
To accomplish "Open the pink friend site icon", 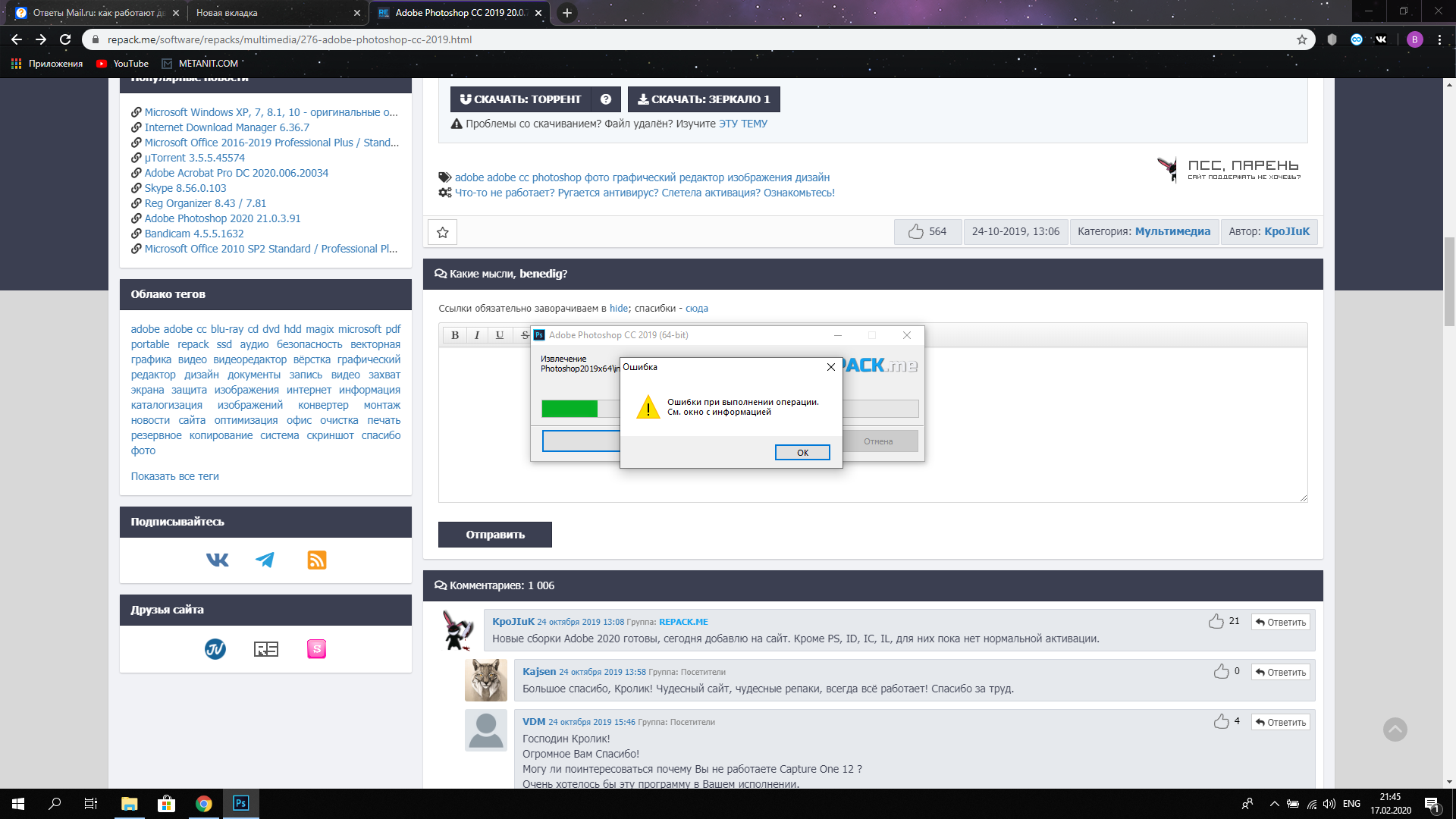I will click(316, 649).
